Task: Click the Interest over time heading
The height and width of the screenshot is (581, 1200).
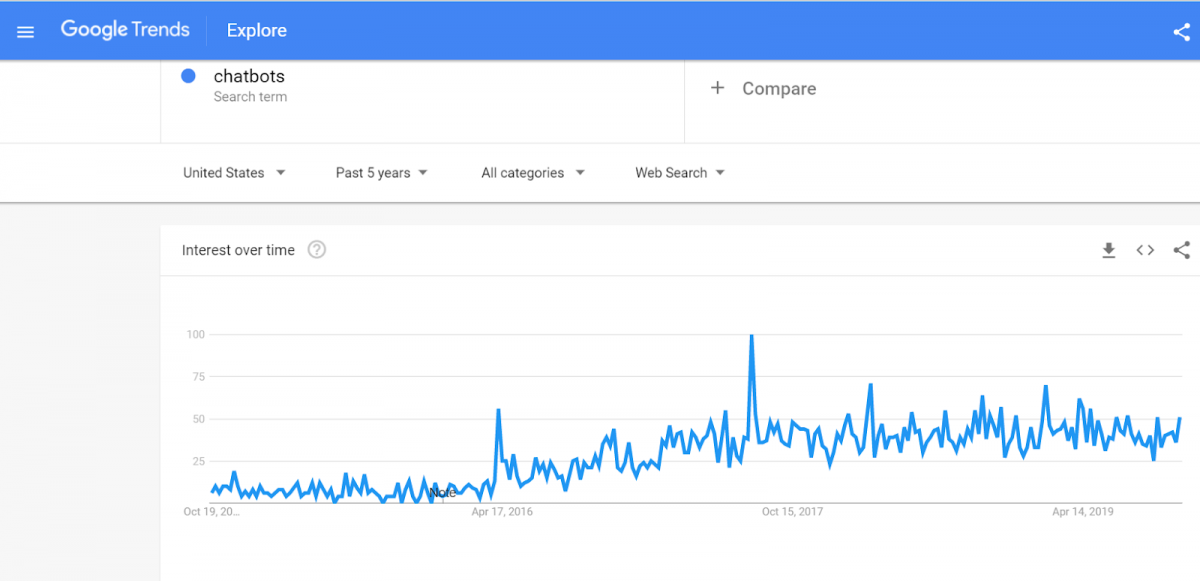Action: [238, 250]
